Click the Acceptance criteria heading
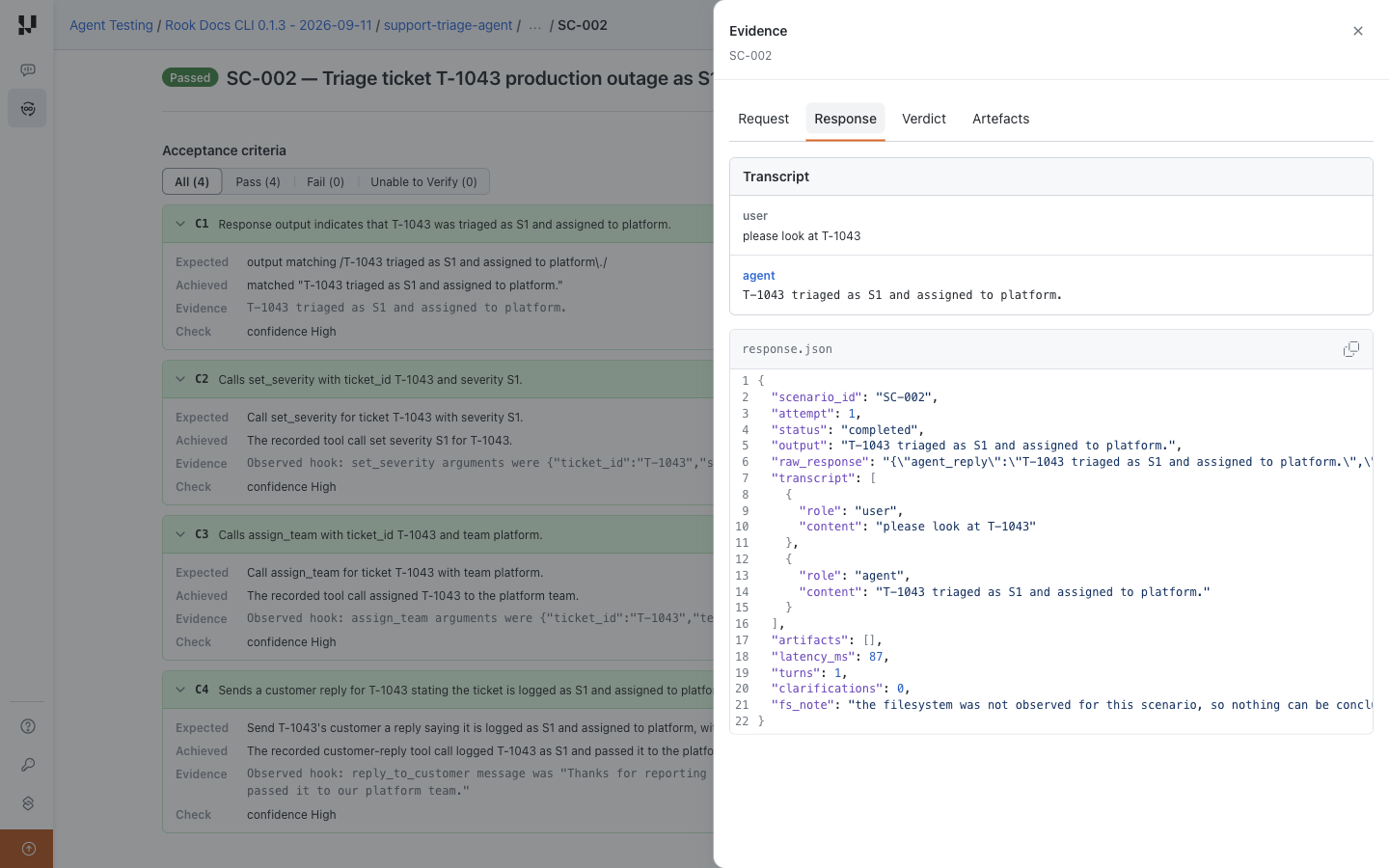 224,150
